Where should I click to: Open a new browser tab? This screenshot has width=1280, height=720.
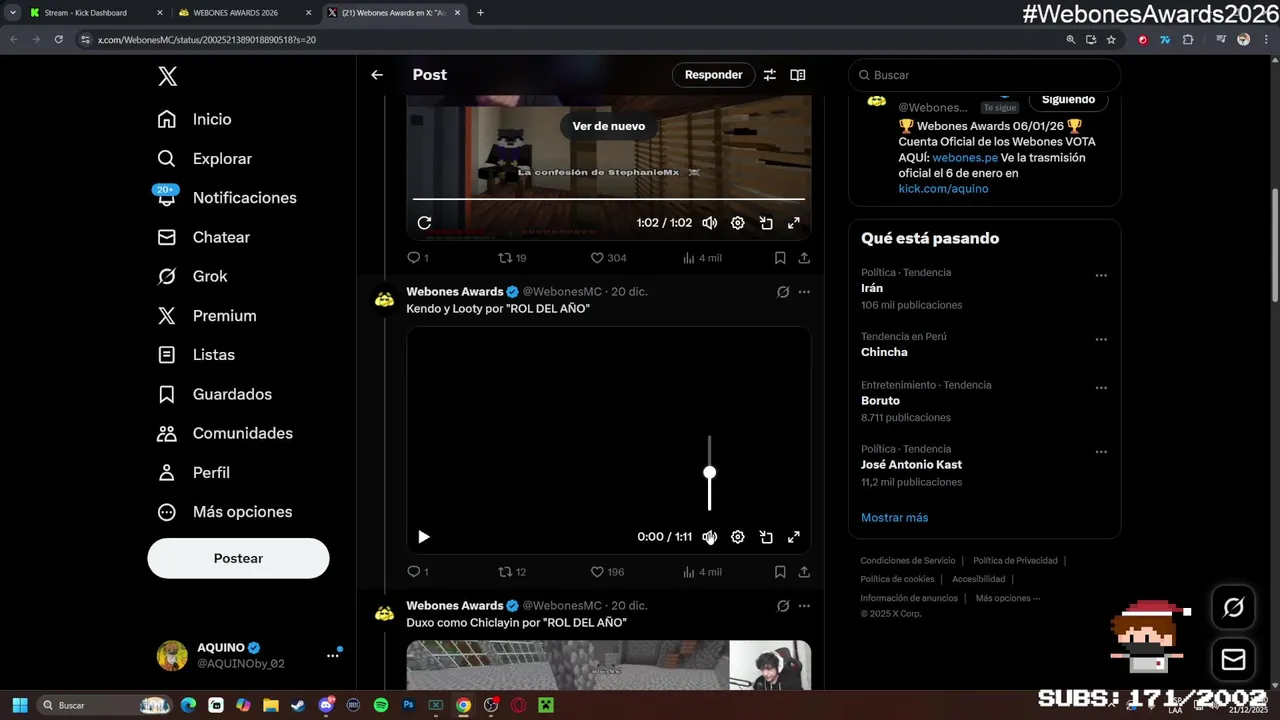(x=480, y=13)
